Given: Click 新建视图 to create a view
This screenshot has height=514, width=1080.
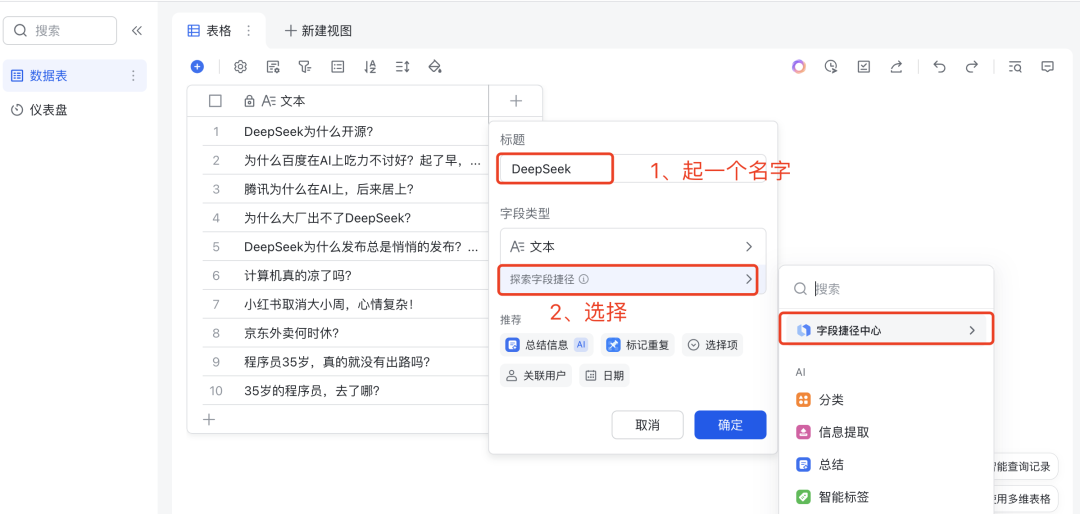Looking at the screenshot, I should (x=318, y=30).
